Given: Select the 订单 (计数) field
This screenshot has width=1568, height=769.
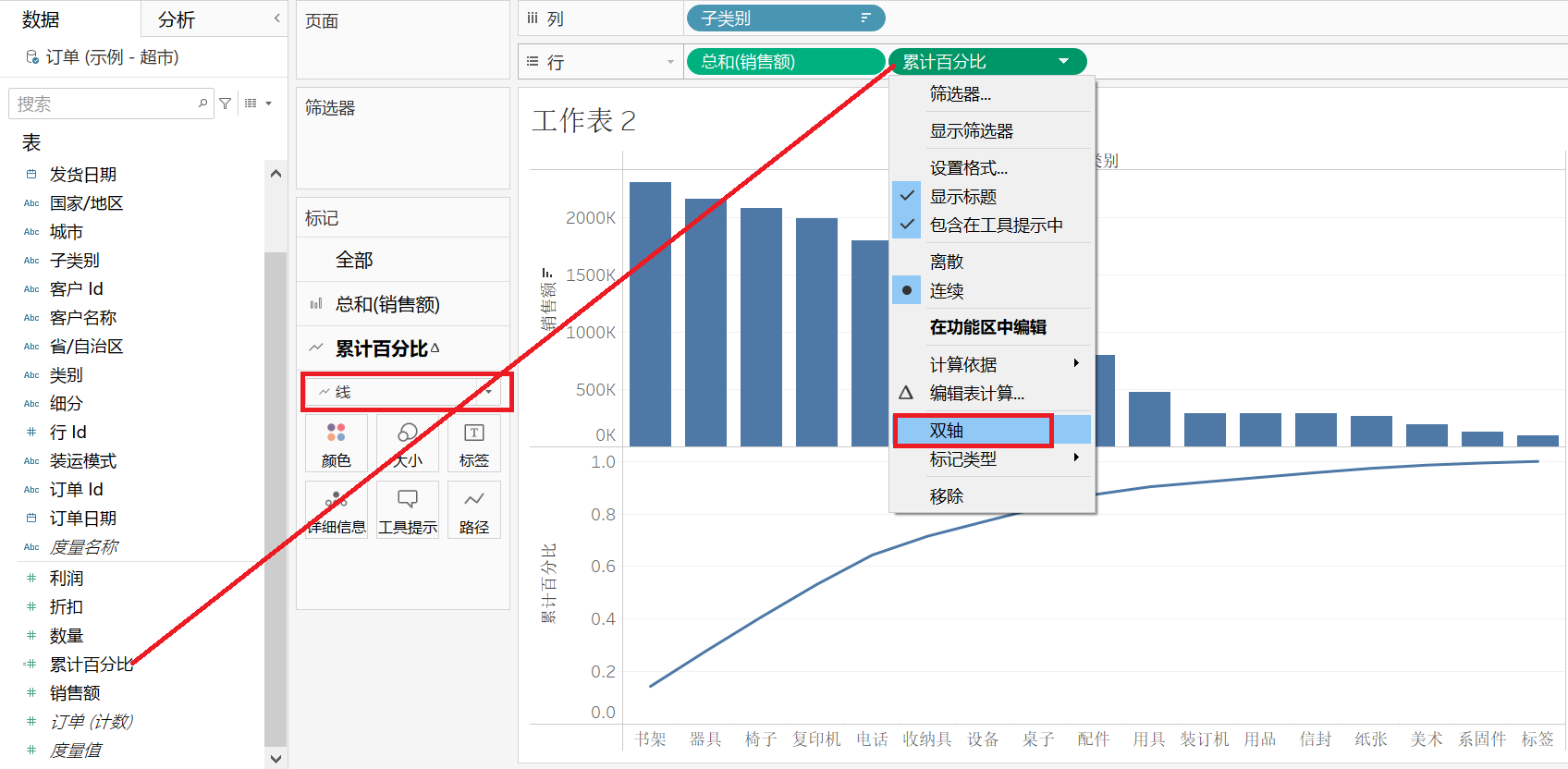Looking at the screenshot, I should (x=92, y=721).
